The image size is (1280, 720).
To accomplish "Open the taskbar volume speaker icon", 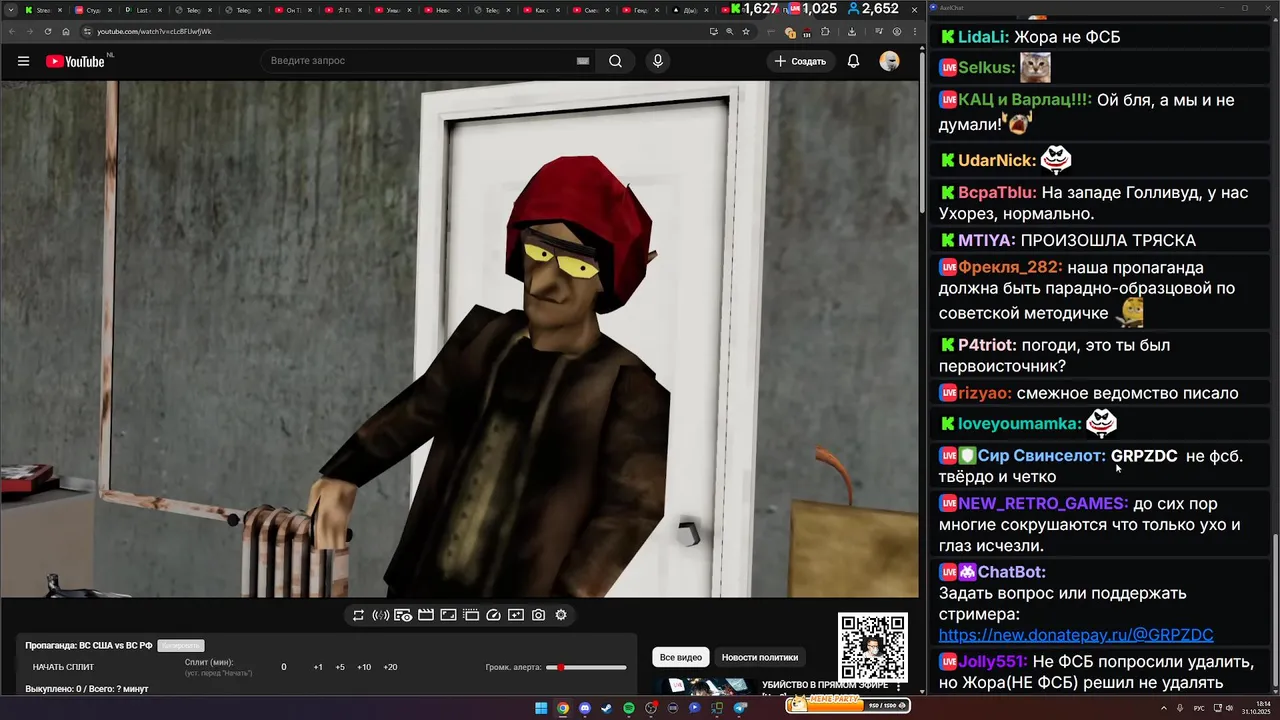I will pos(1229,708).
